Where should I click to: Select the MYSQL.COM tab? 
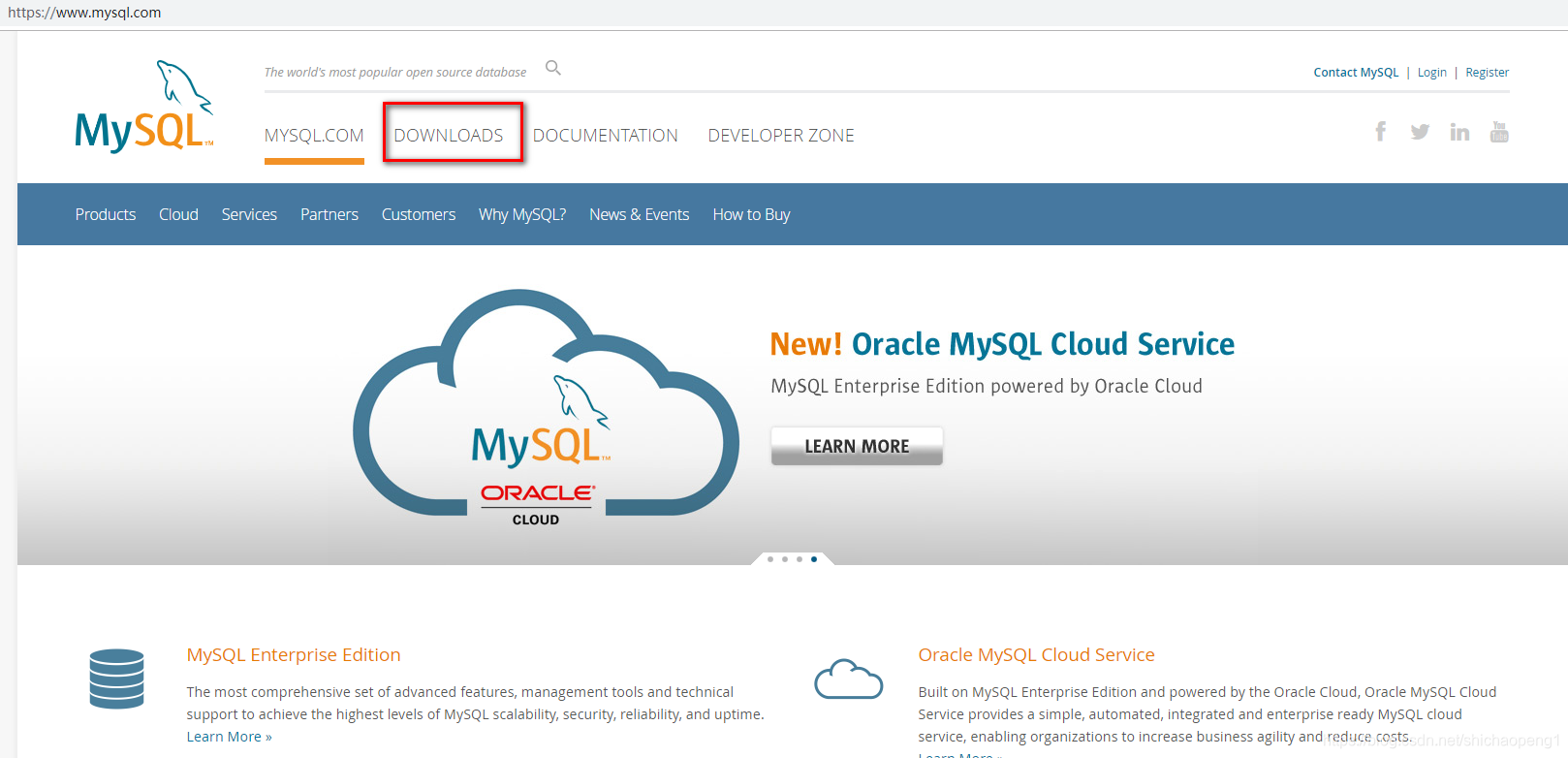click(314, 136)
